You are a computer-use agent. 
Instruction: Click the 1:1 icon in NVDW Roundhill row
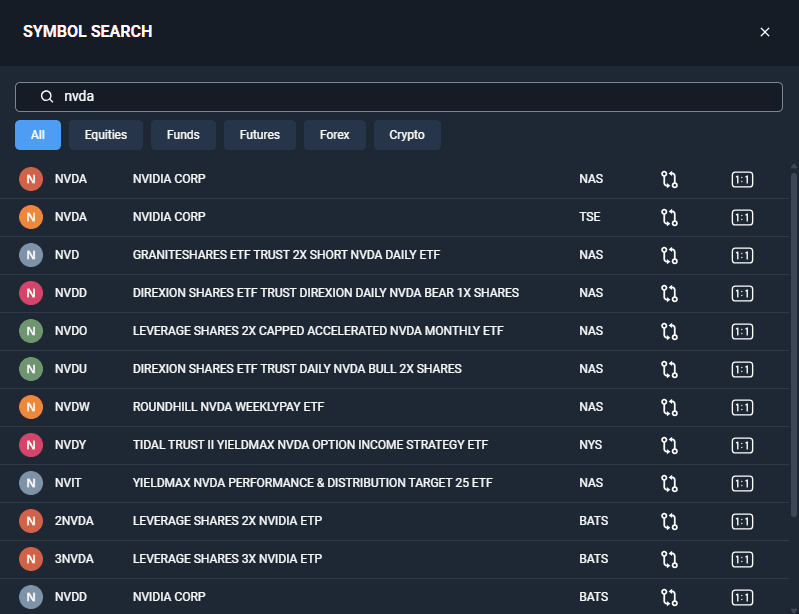(x=742, y=408)
